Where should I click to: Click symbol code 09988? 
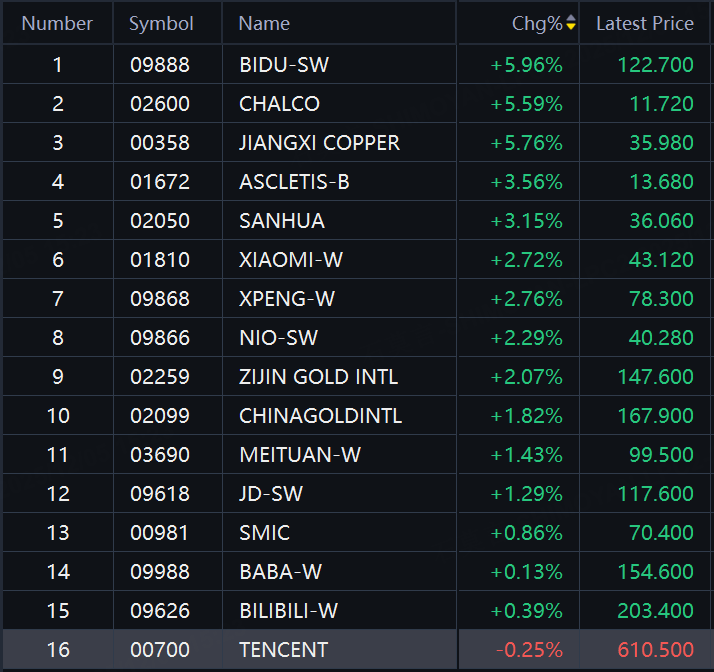pos(160,572)
